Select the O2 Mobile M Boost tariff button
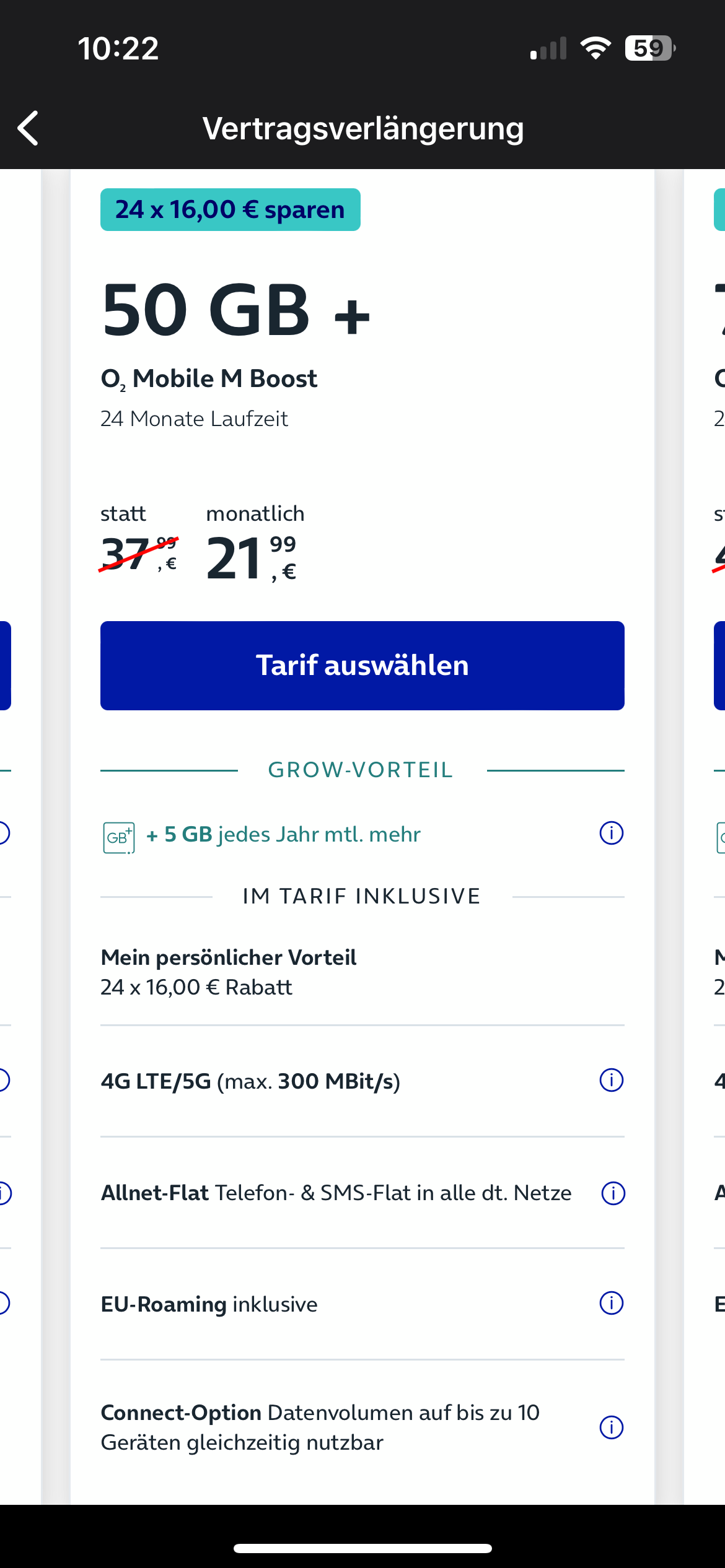This screenshot has width=725, height=1568. point(362,666)
